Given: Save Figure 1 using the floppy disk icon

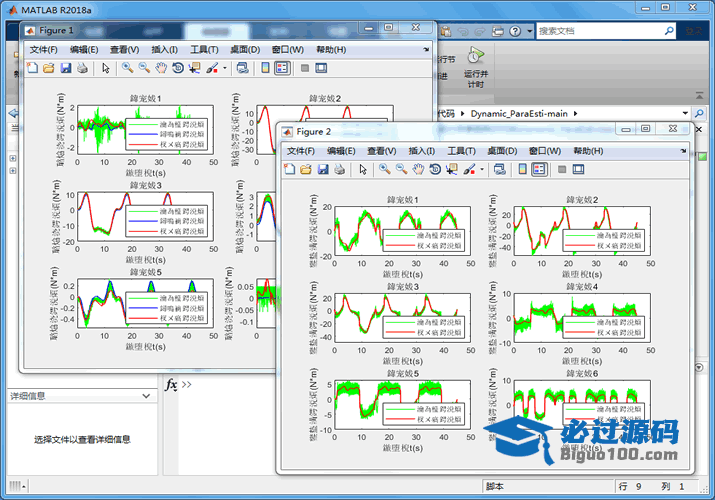Looking at the screenshot, I should [x=66, y=68].
